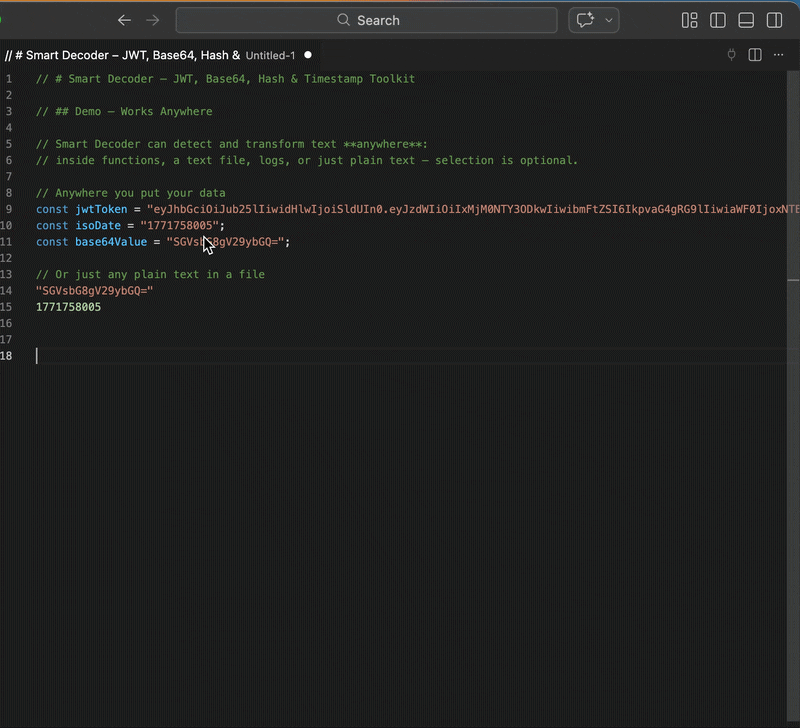800x728 pixels.
Task: Click the isoDate variable name
Action: (98, 225)
